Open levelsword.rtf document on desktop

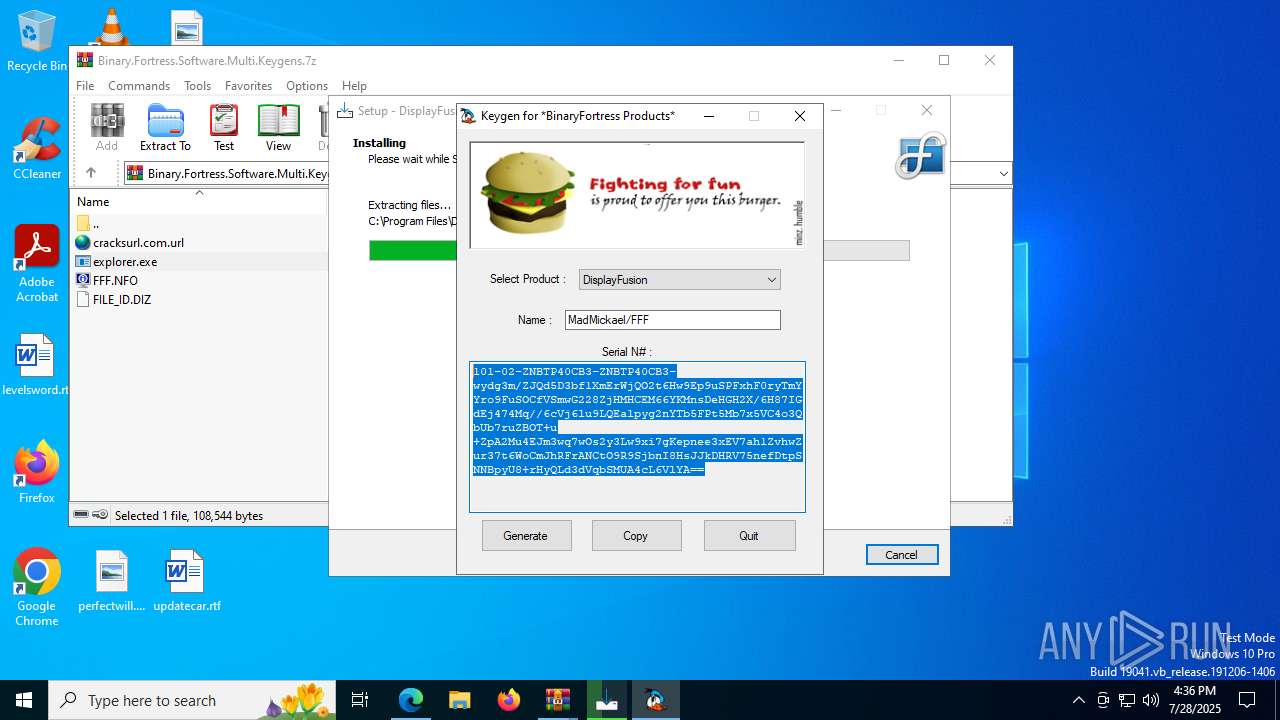point(35,365)
